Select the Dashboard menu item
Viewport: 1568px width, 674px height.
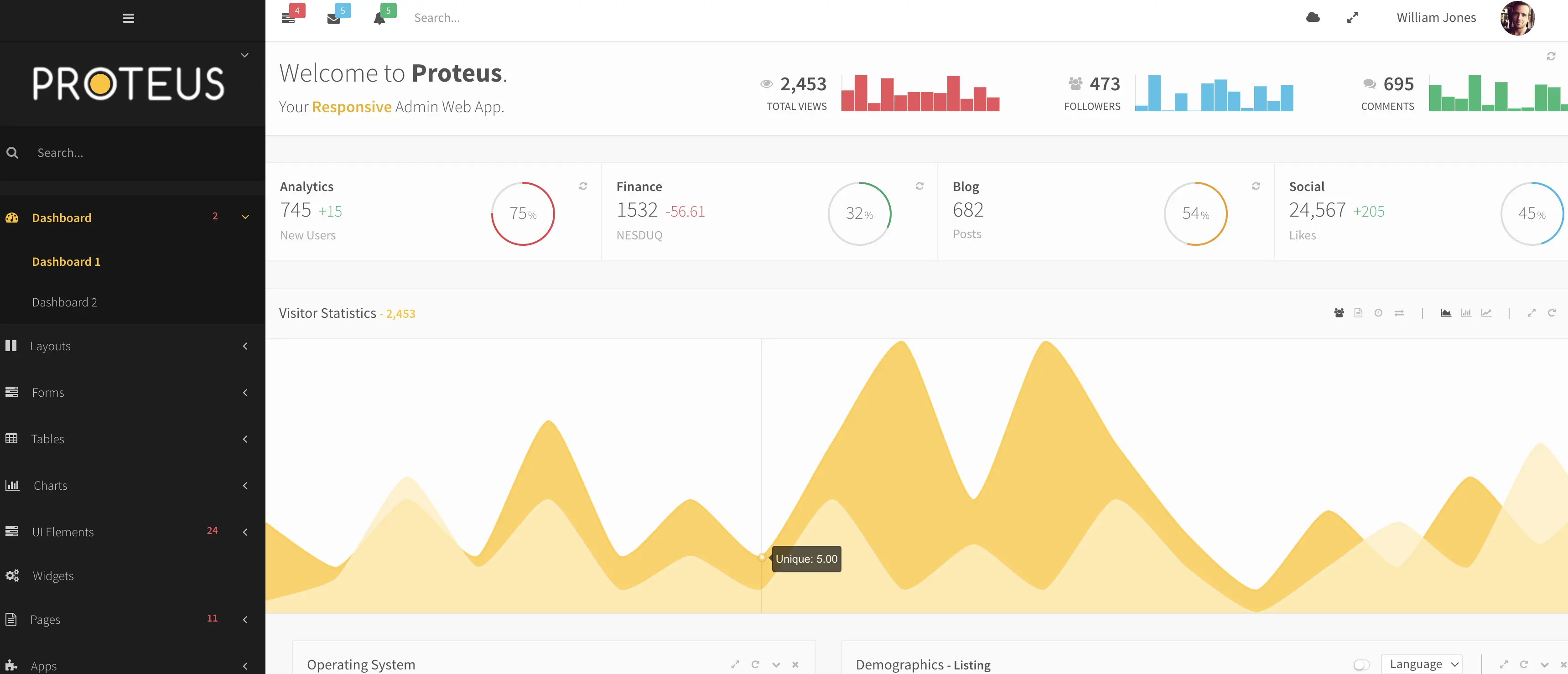click(62, 218)
